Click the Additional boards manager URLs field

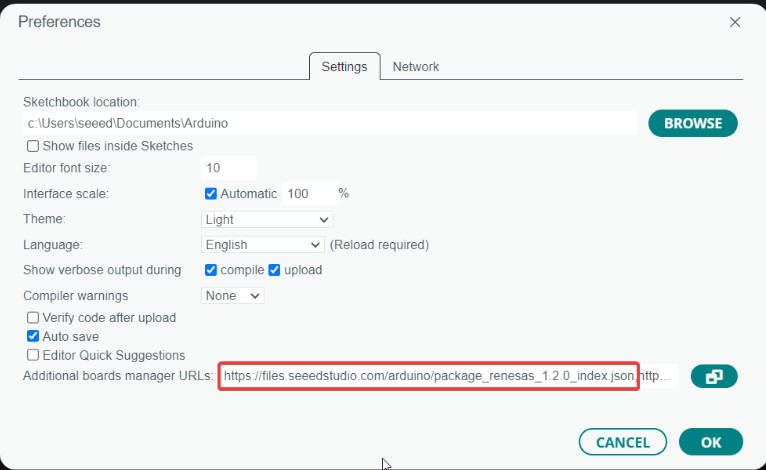tap(448, 376)
